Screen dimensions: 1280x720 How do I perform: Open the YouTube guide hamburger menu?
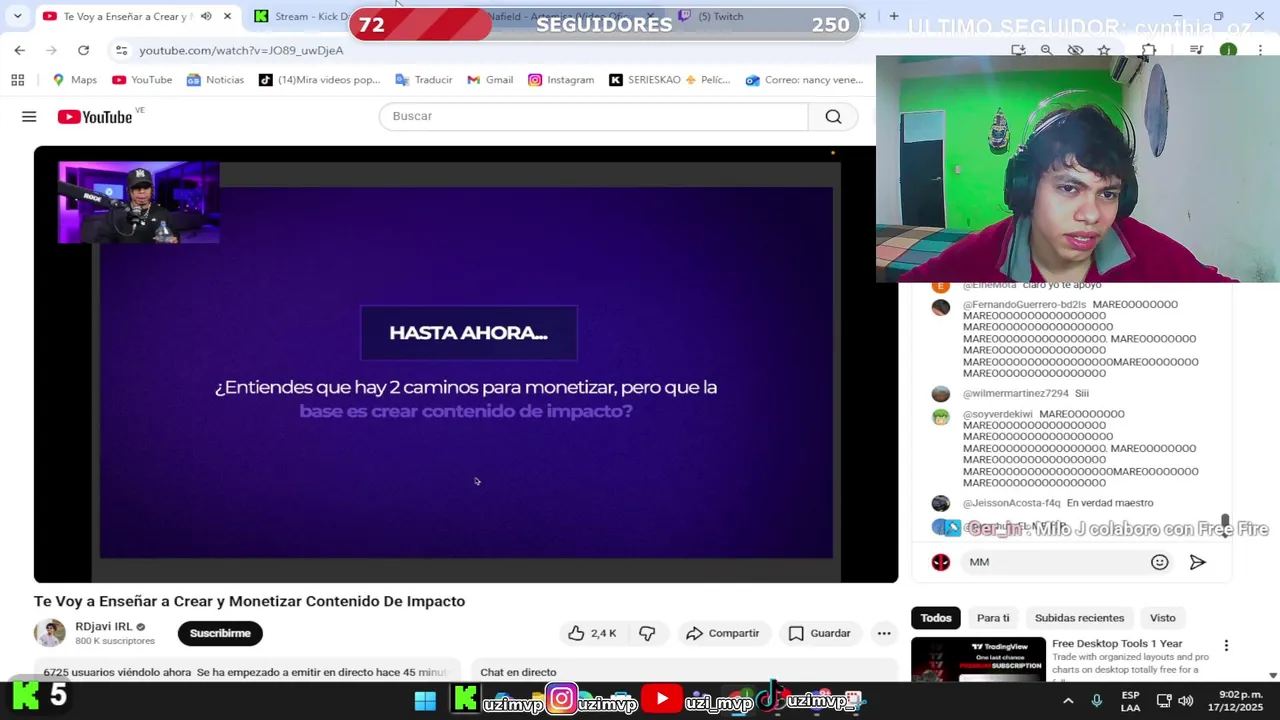(x=29, y=117)
